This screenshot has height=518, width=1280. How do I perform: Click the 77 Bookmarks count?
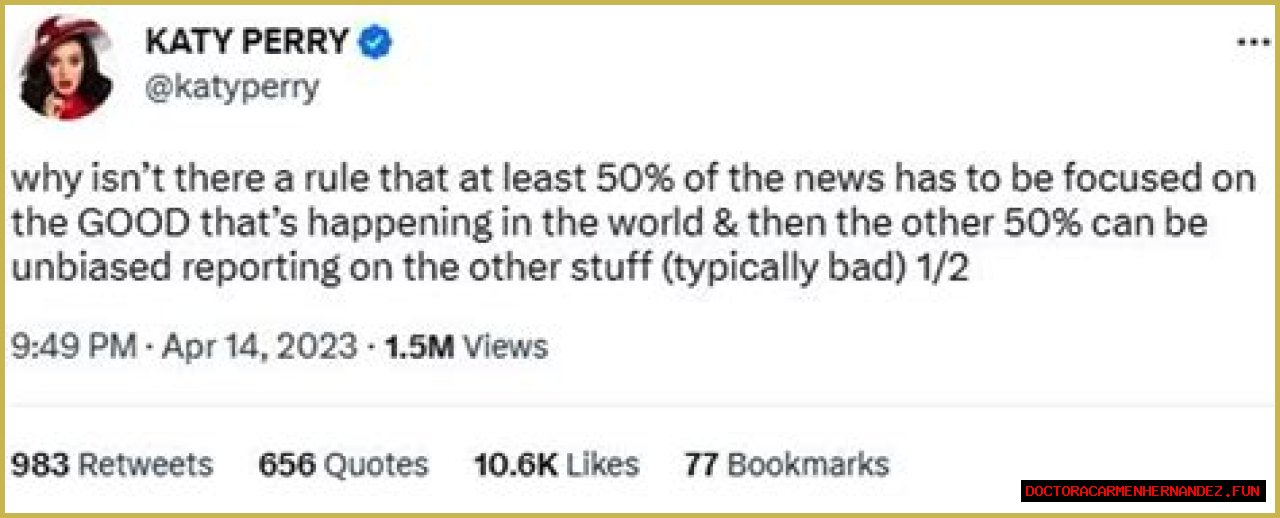pyautogui.click(x=786, y=464)
